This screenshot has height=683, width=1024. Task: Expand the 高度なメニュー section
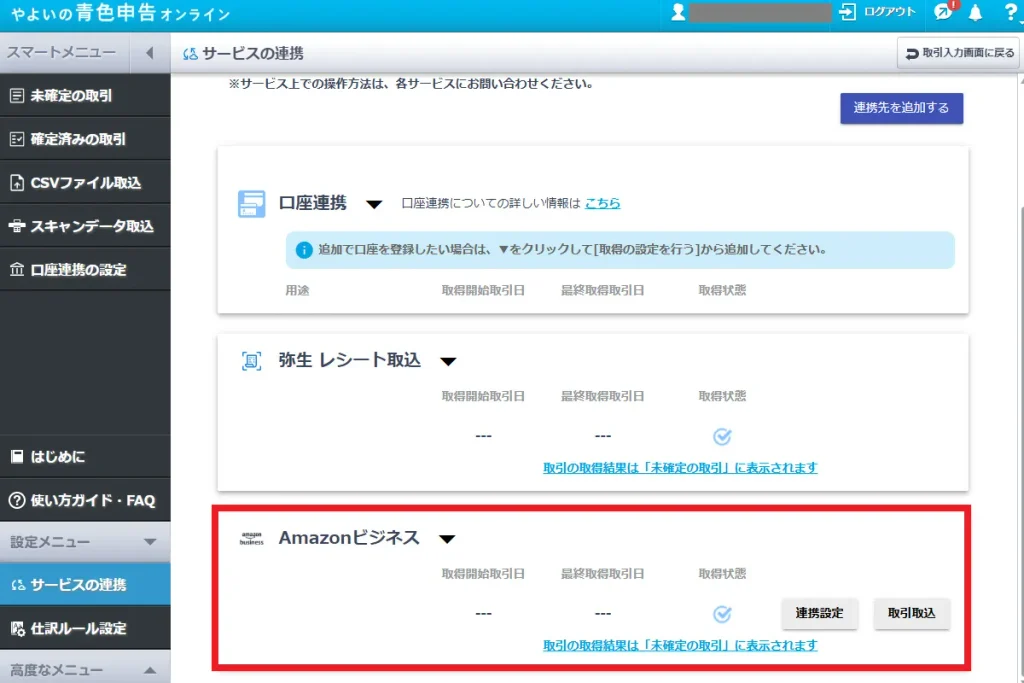(150, 670)
